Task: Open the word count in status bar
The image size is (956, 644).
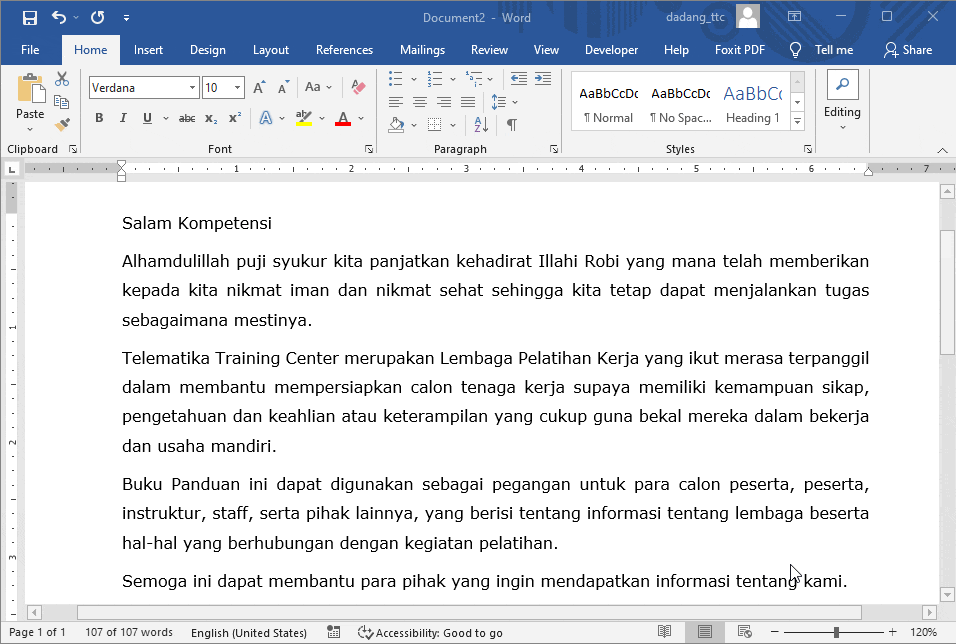Action: 128,632
